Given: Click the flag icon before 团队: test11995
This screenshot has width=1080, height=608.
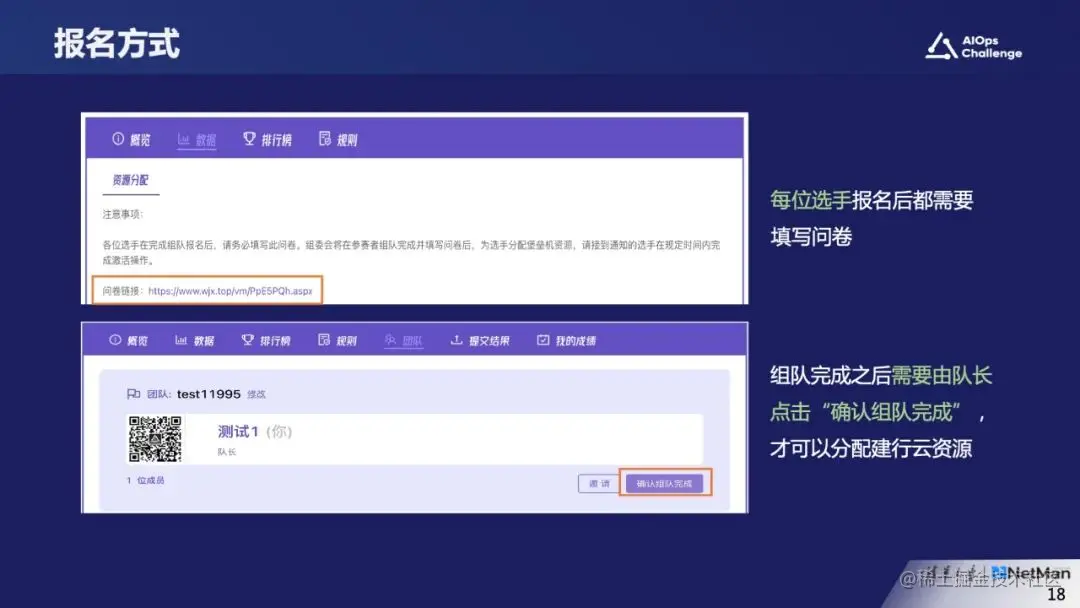Looking at the screenshot, I should click(134, 393).
